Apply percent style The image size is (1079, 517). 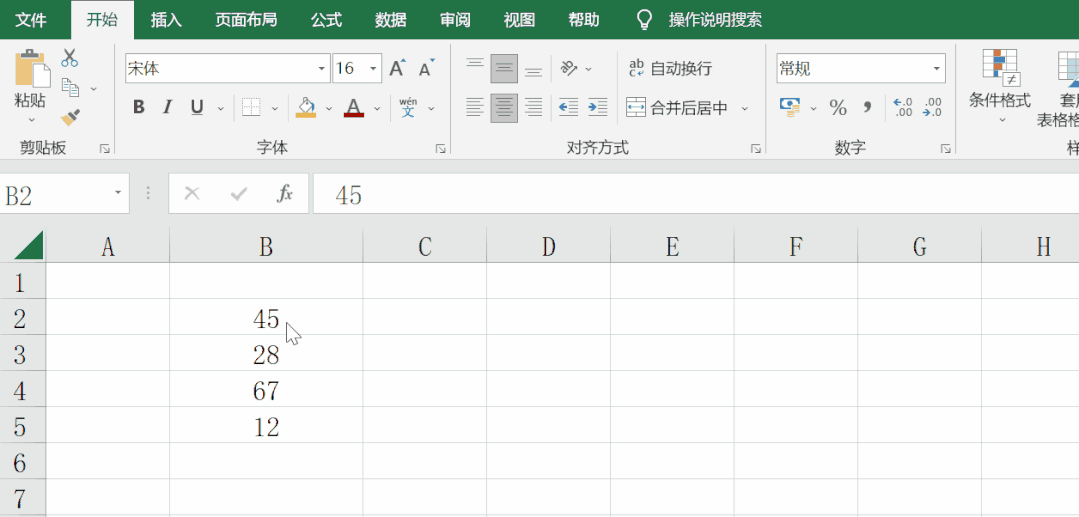coord(837,107)
